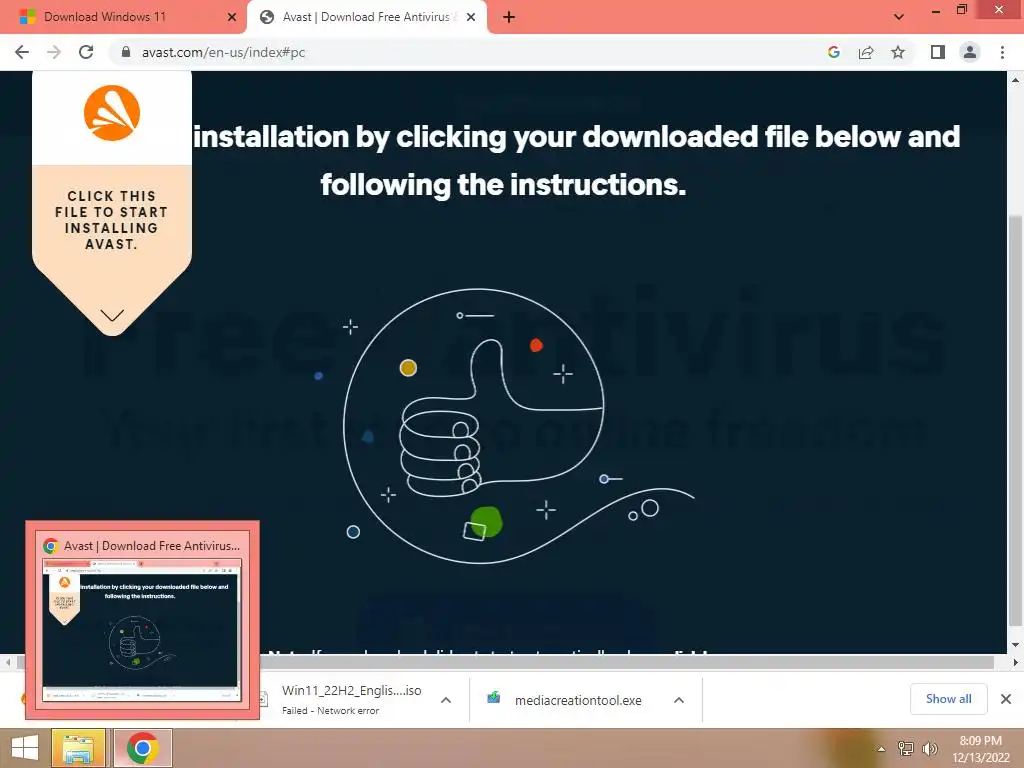The image size is (1024, 768).
Task: Go back to the previous page
Action: click(22, 52)
